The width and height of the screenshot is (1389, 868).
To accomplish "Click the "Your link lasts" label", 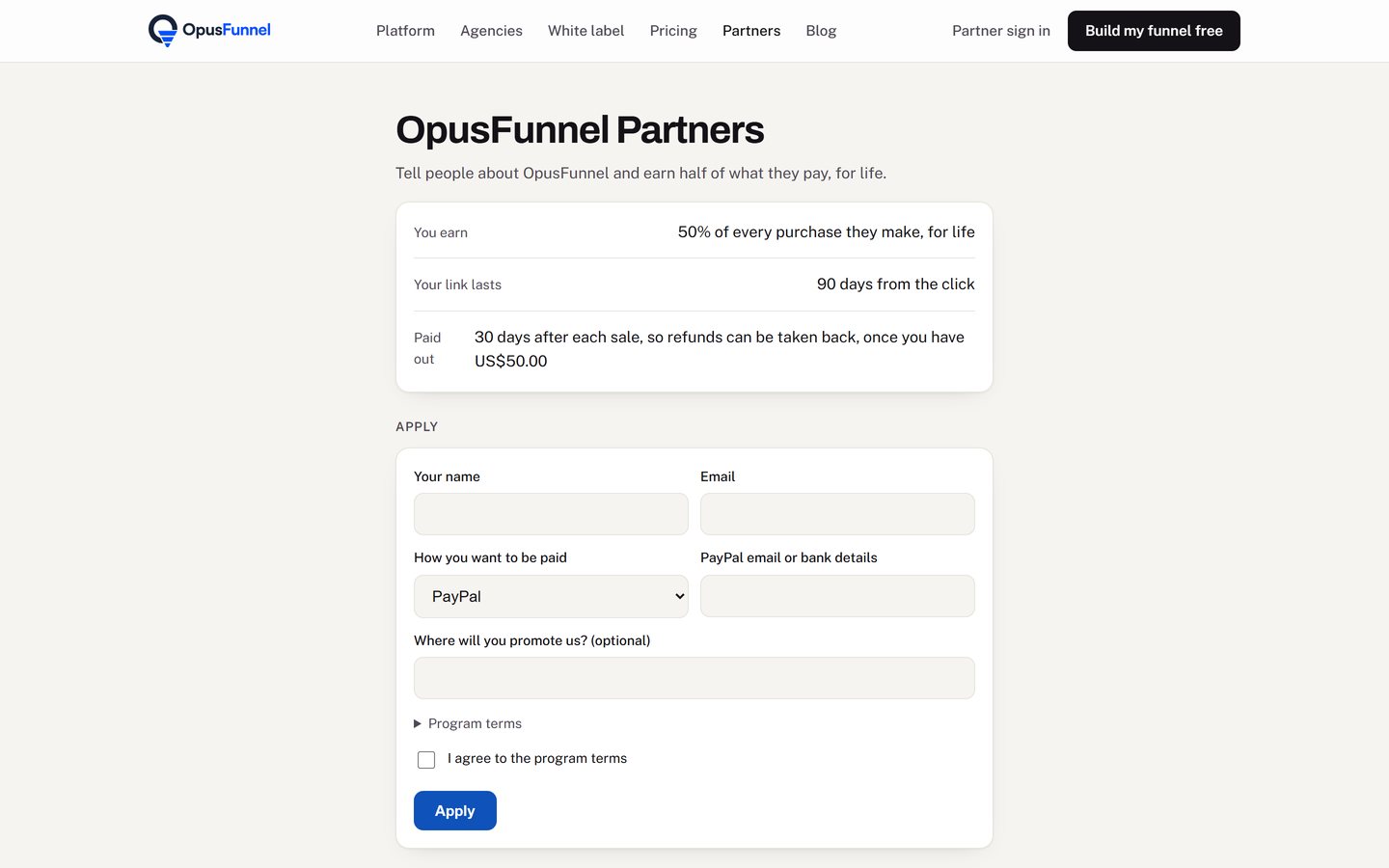I will click(x=457, y=285).
